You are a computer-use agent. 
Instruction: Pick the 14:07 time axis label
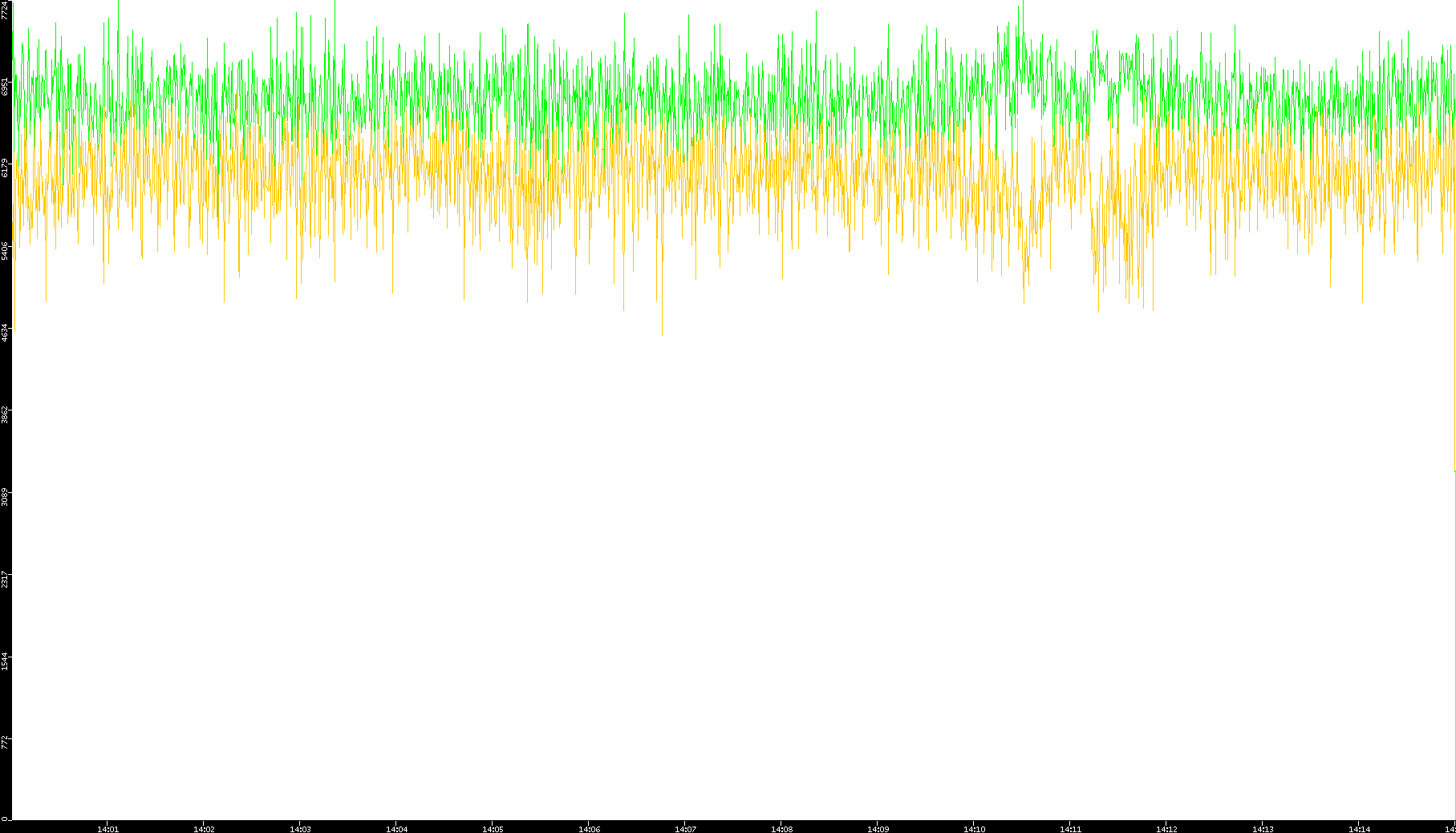coord(685,829)
